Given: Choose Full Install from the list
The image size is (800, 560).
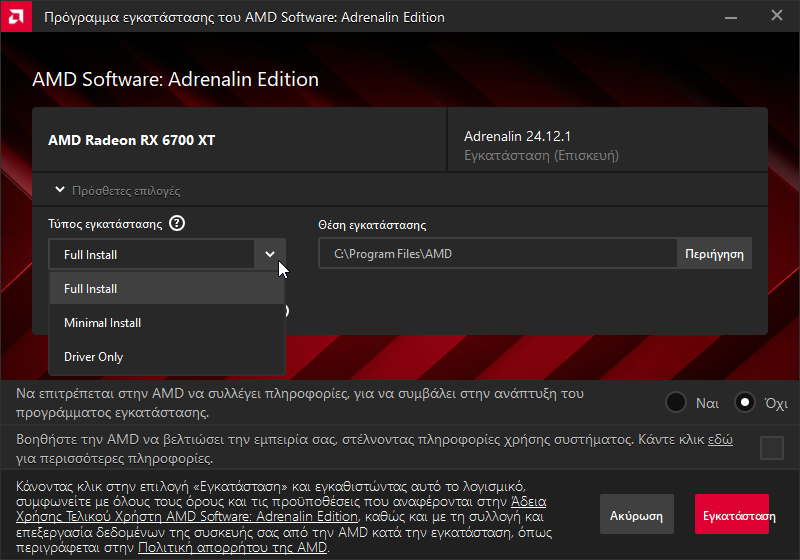Looking at the screenshot, I should pyautogui.click(x=167, y=289).
